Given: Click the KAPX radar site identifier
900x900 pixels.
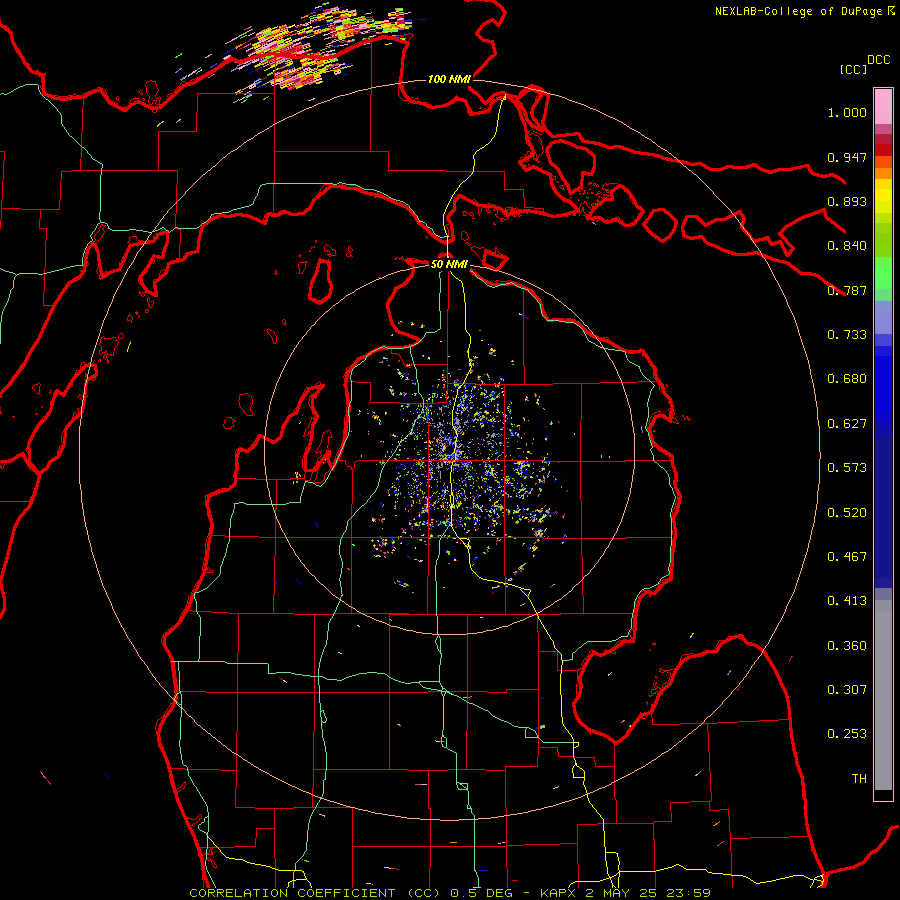Looking at the screenshot, I should point(560,893).
